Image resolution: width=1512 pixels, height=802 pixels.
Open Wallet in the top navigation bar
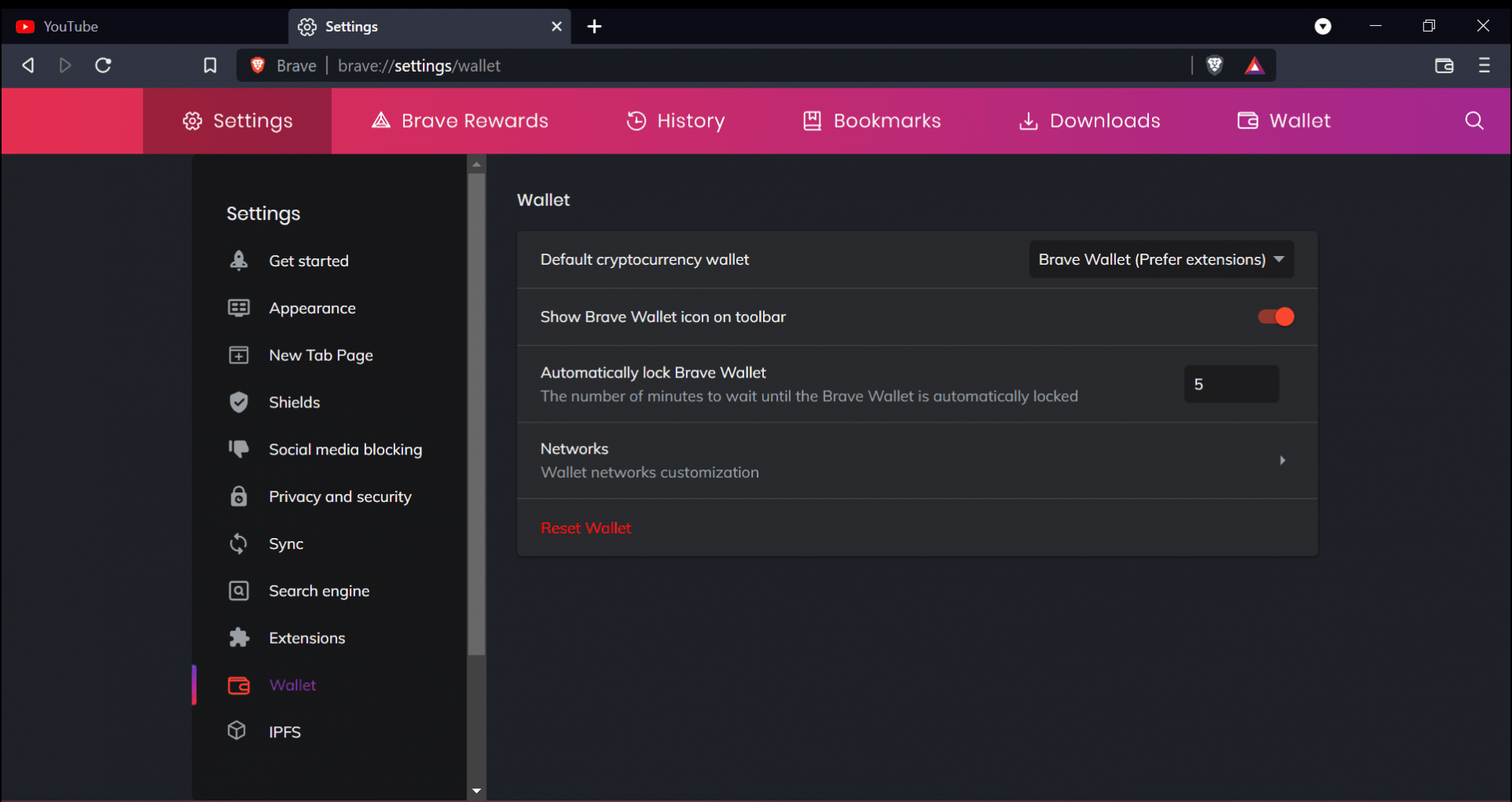1284,121
